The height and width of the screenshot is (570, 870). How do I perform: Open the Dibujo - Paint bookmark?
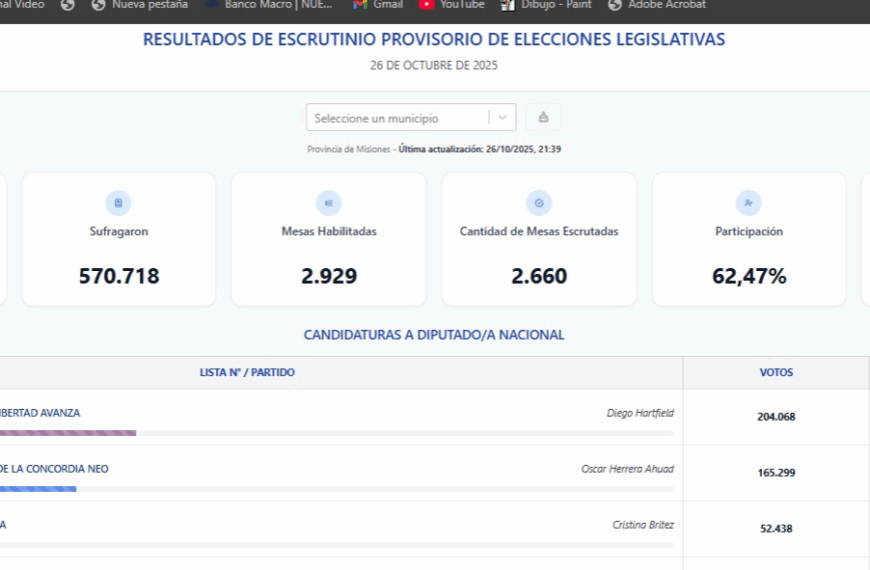[x=547, y=5]
